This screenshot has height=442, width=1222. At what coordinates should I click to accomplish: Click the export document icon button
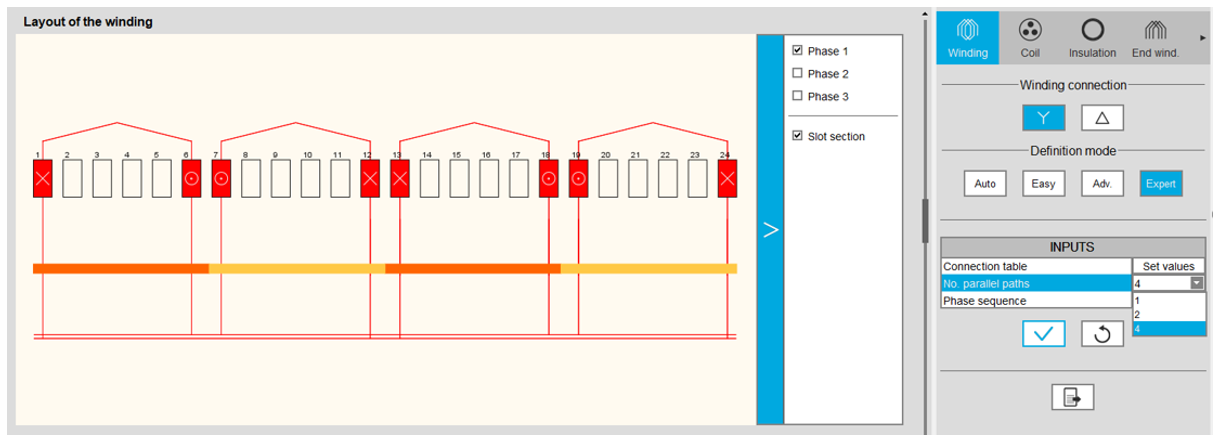coord(1072,397)
